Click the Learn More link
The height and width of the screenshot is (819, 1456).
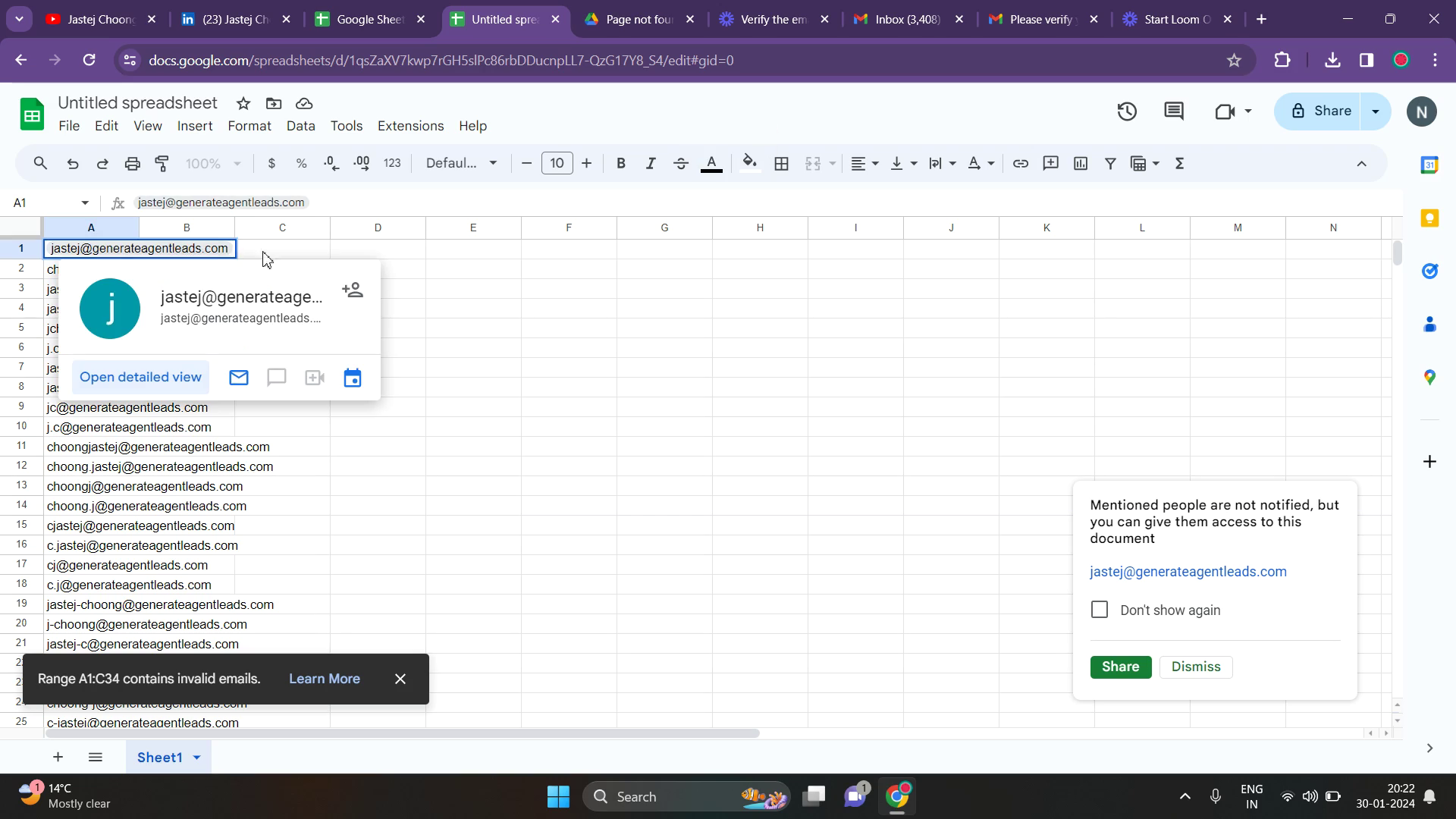[x=324, y=679]
